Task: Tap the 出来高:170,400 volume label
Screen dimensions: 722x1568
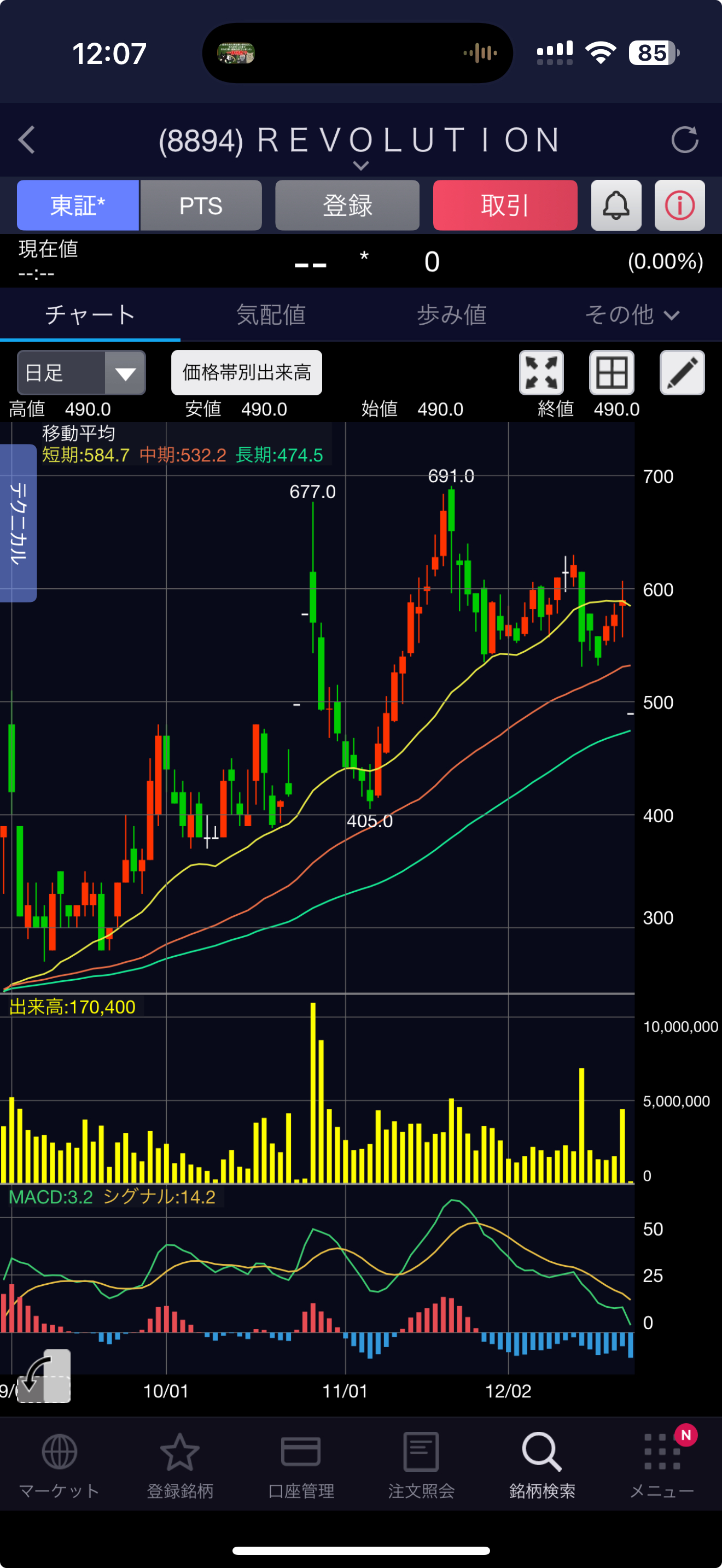Action: 72,1007
